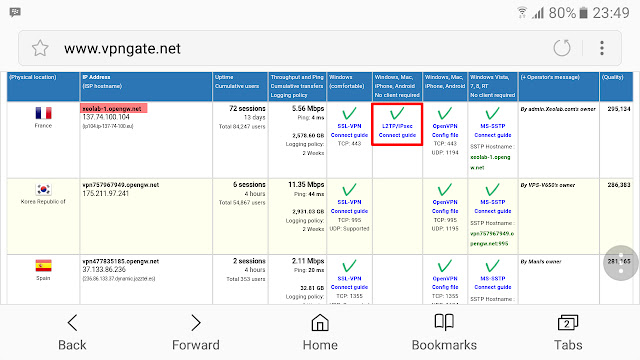
Task: Tap the SSL-VPN green checkmark in France row
Action: 349,113
